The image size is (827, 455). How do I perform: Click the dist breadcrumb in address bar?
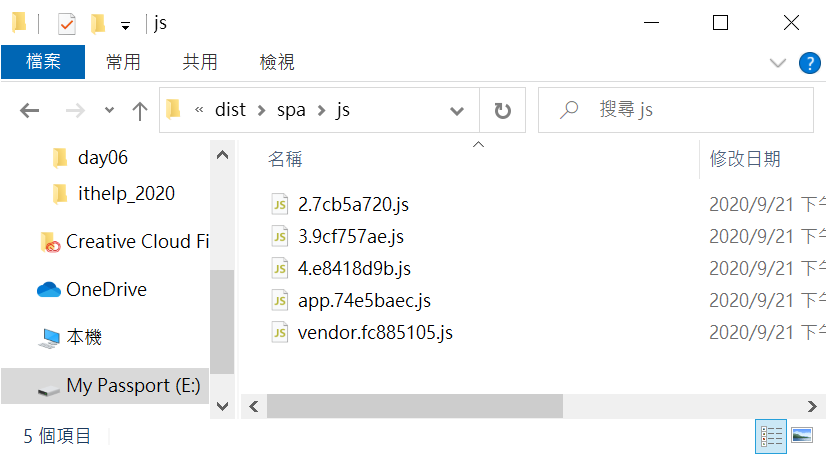coord(230,110)
